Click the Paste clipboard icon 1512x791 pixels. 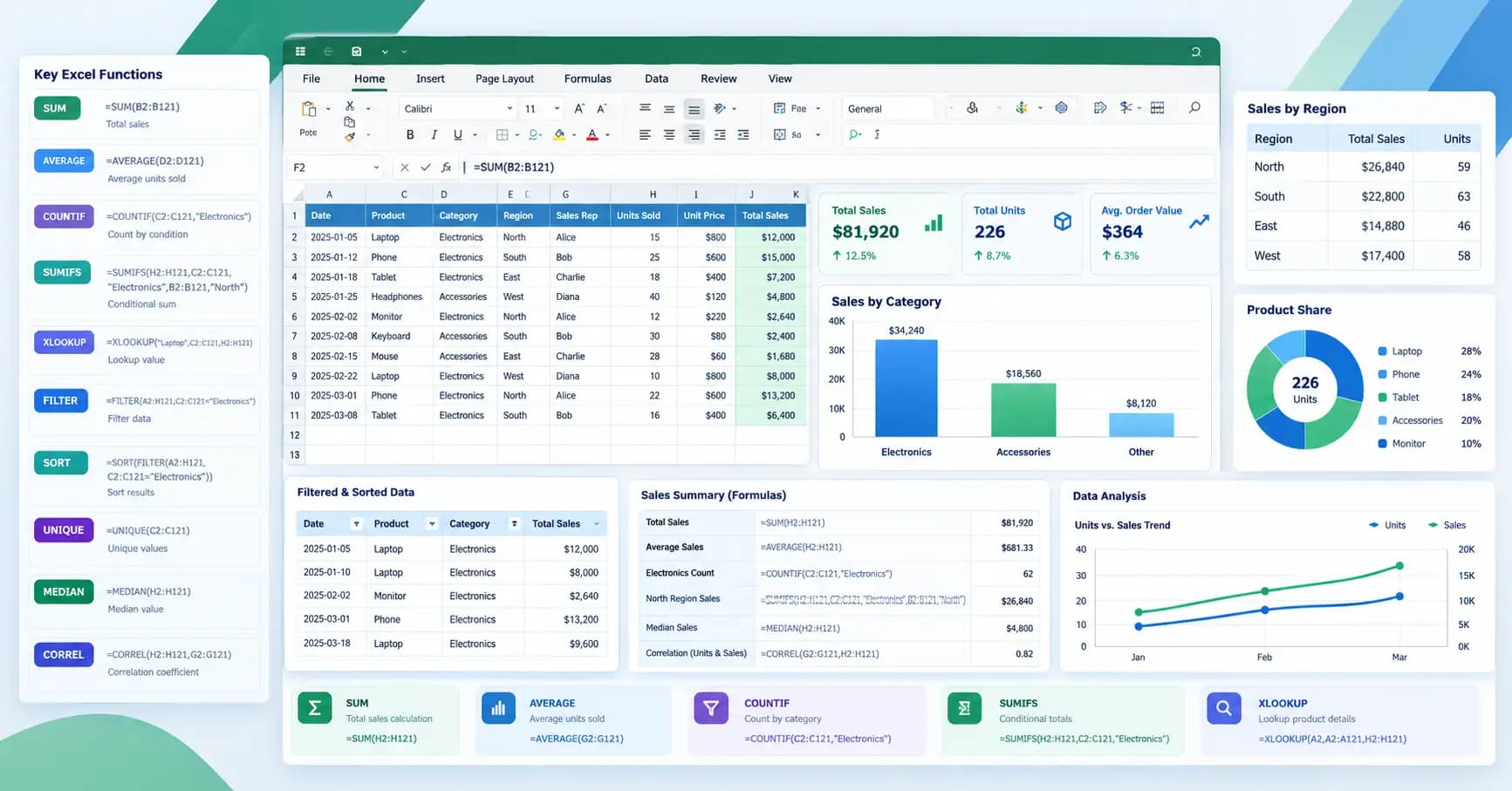point(309,109)
